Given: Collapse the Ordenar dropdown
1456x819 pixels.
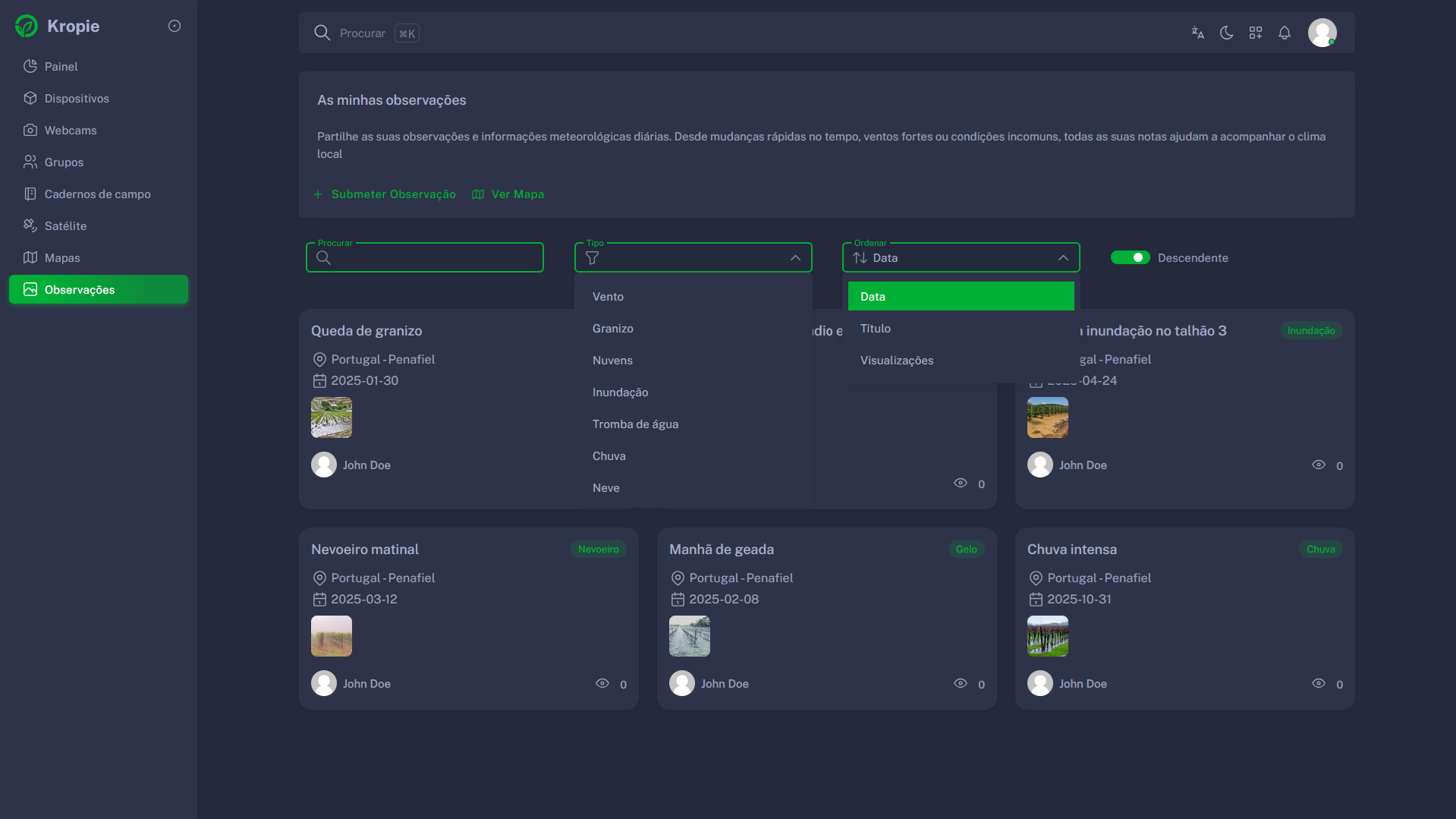Looking at the screenshot, I should (x=1062, y=258).
